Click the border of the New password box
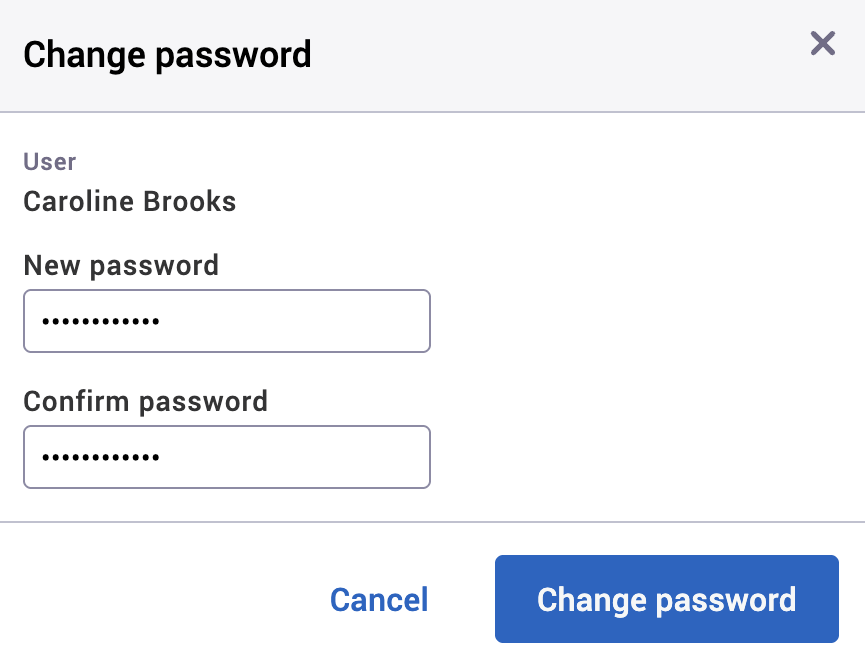The image size is (865, 669). 226,292
